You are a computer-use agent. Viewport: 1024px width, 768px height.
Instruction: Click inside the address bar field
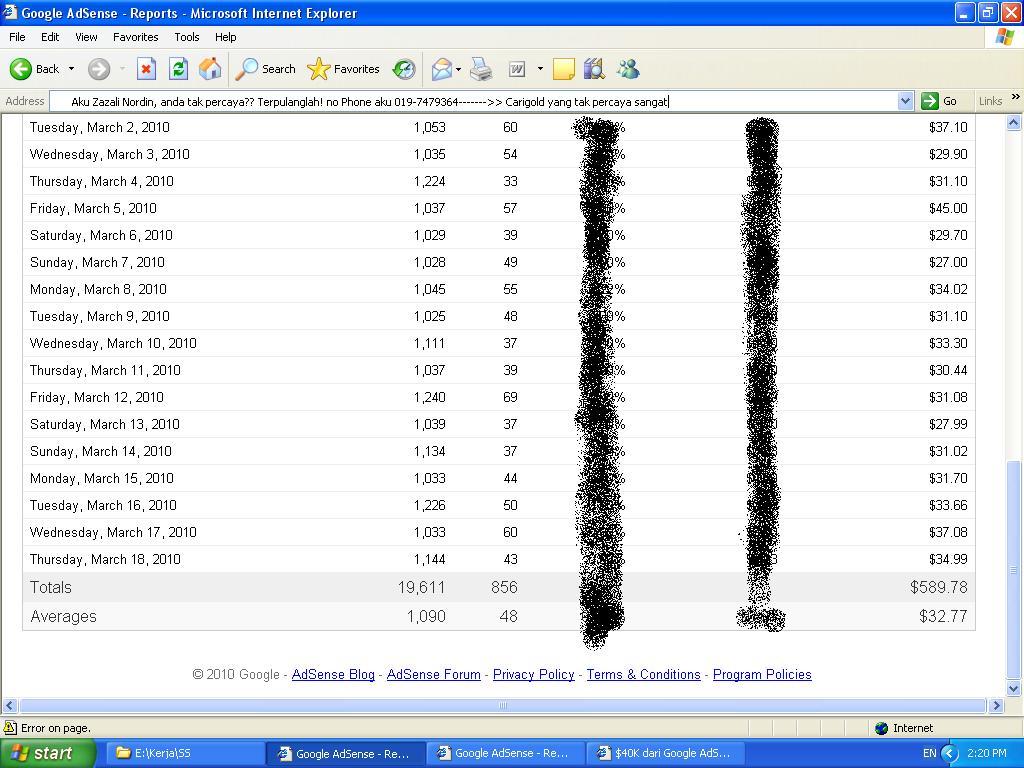[x=473, y=101]
